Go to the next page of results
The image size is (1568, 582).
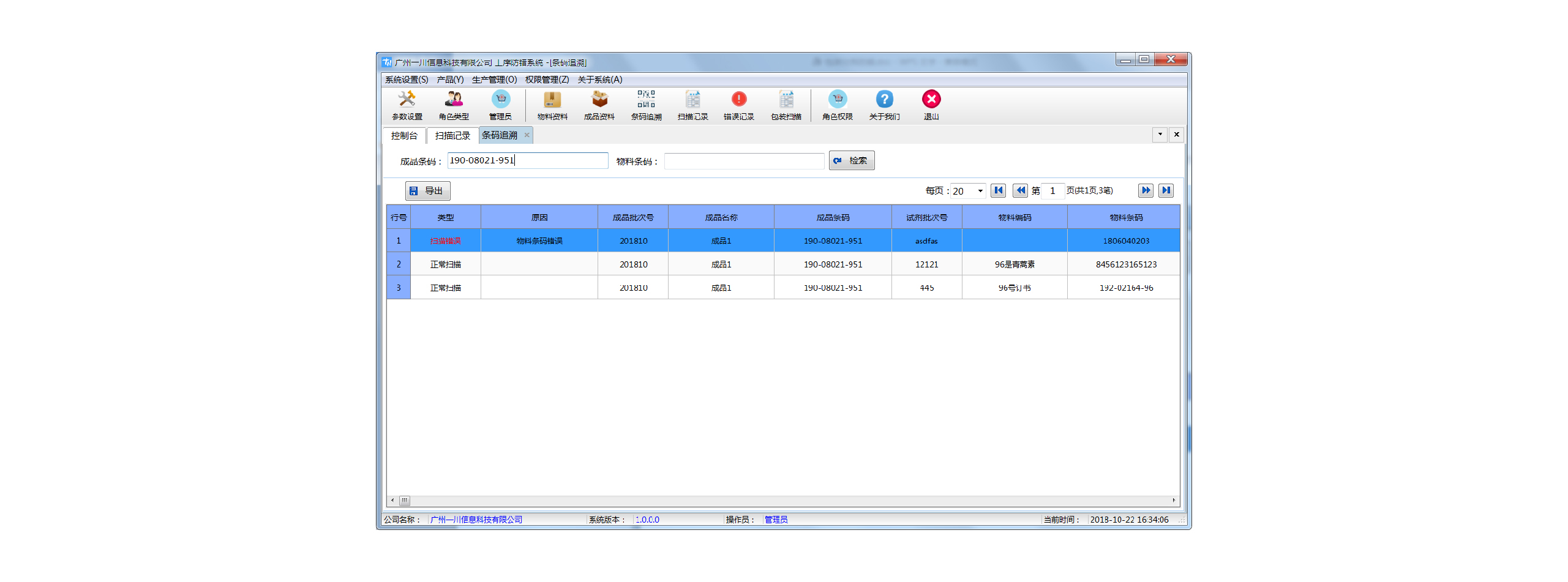1146,190
